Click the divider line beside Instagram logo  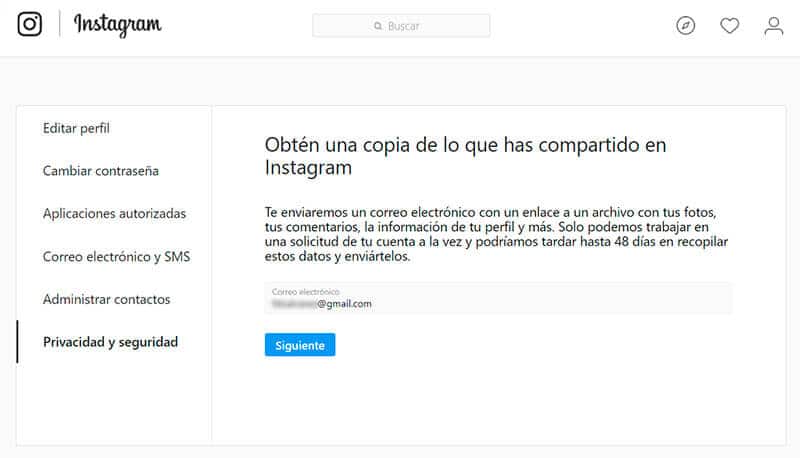pos(59,24)
